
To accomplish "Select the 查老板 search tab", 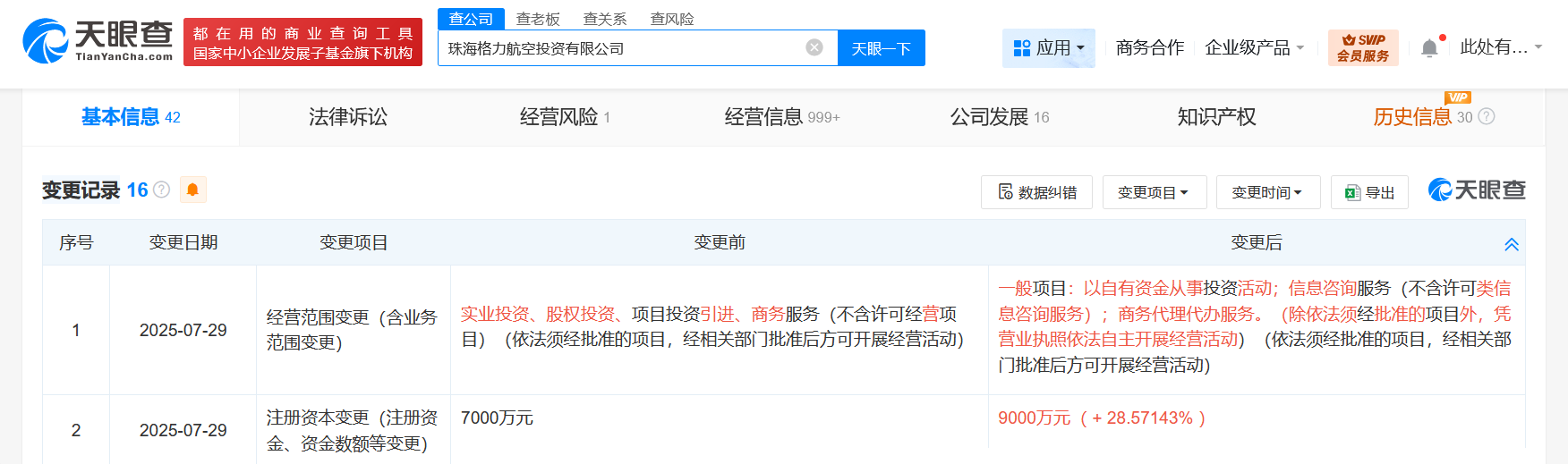I will tap(538, 19).
